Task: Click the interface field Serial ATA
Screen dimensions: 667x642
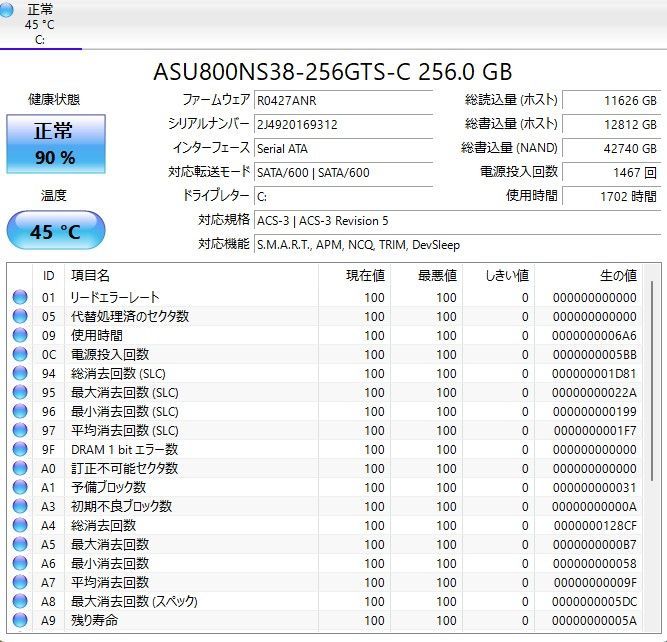Action: click(x=343, y=148)
